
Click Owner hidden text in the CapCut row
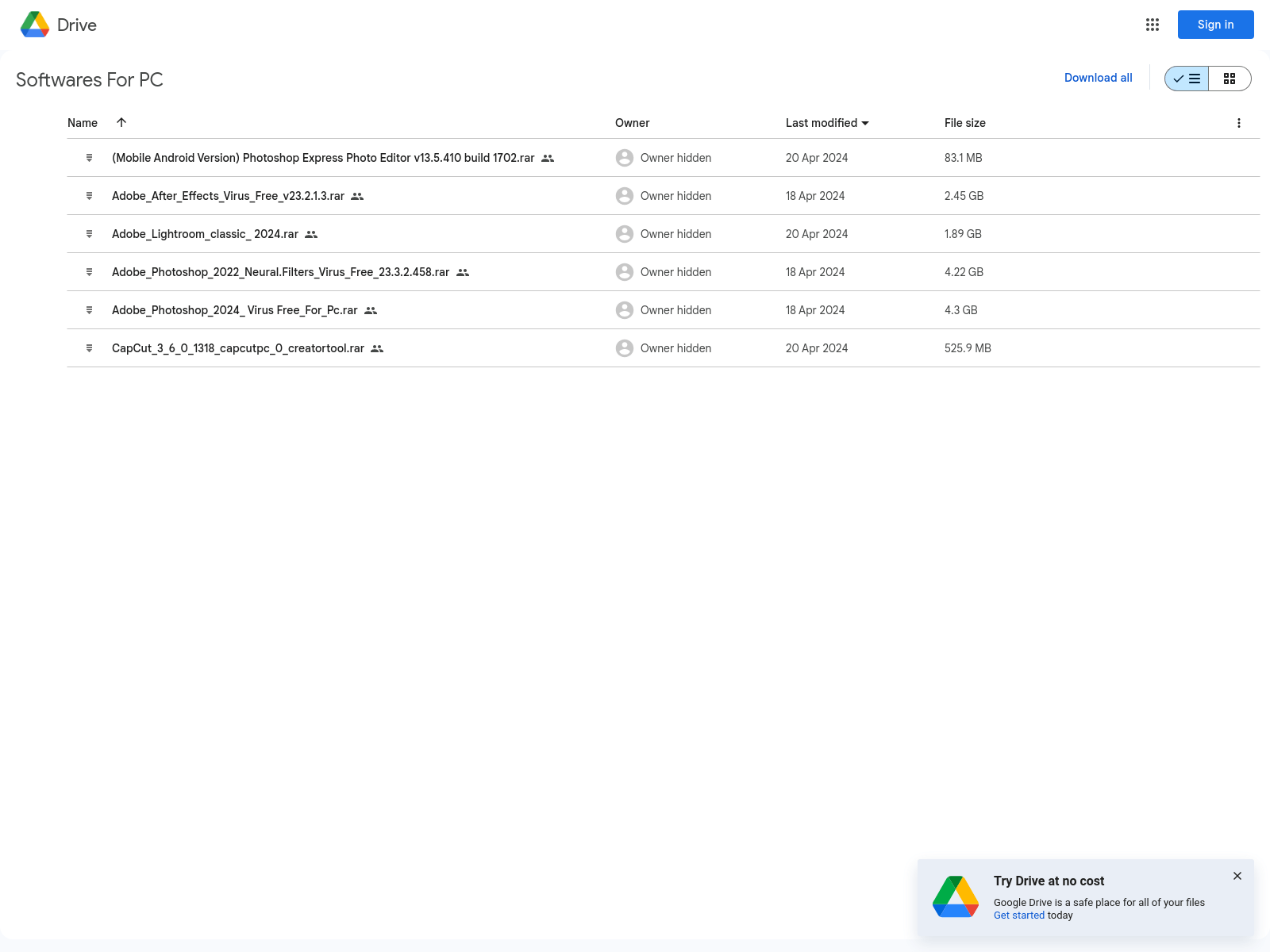(x=675, y=348)
